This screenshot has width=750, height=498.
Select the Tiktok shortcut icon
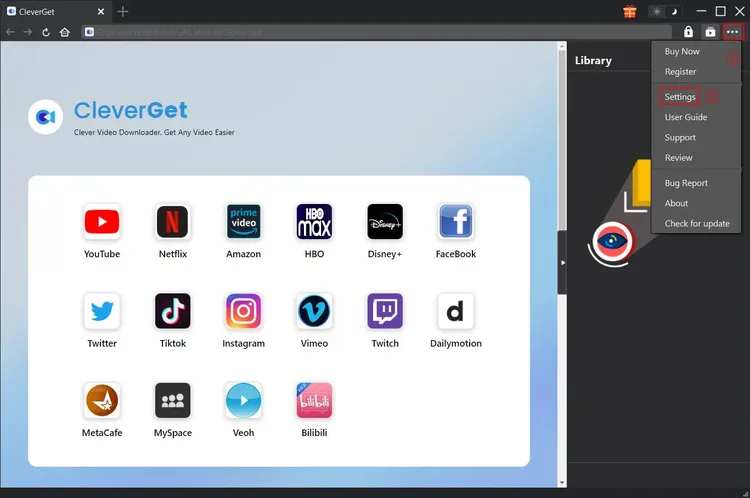(173, 311)
